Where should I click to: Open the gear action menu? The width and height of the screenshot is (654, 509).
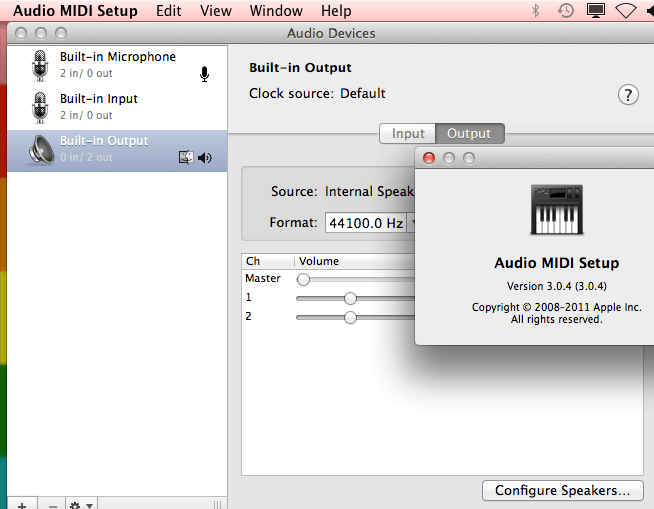point(81,504)
